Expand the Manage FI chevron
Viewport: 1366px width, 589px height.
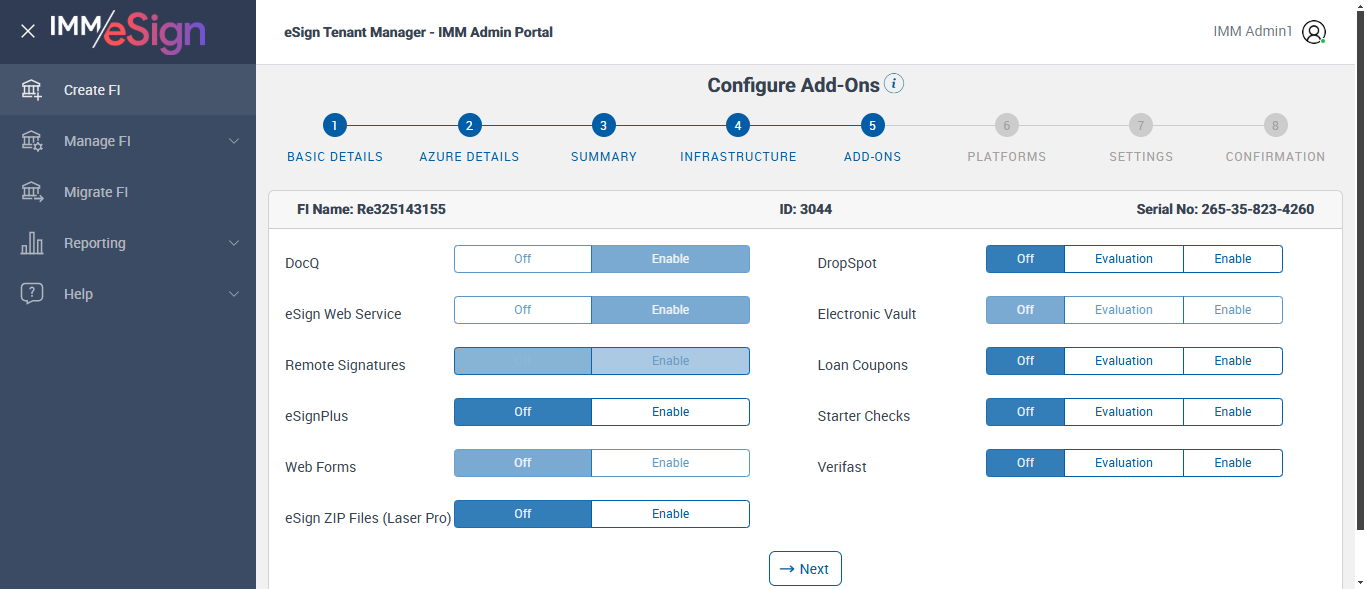tap(234, 141)
